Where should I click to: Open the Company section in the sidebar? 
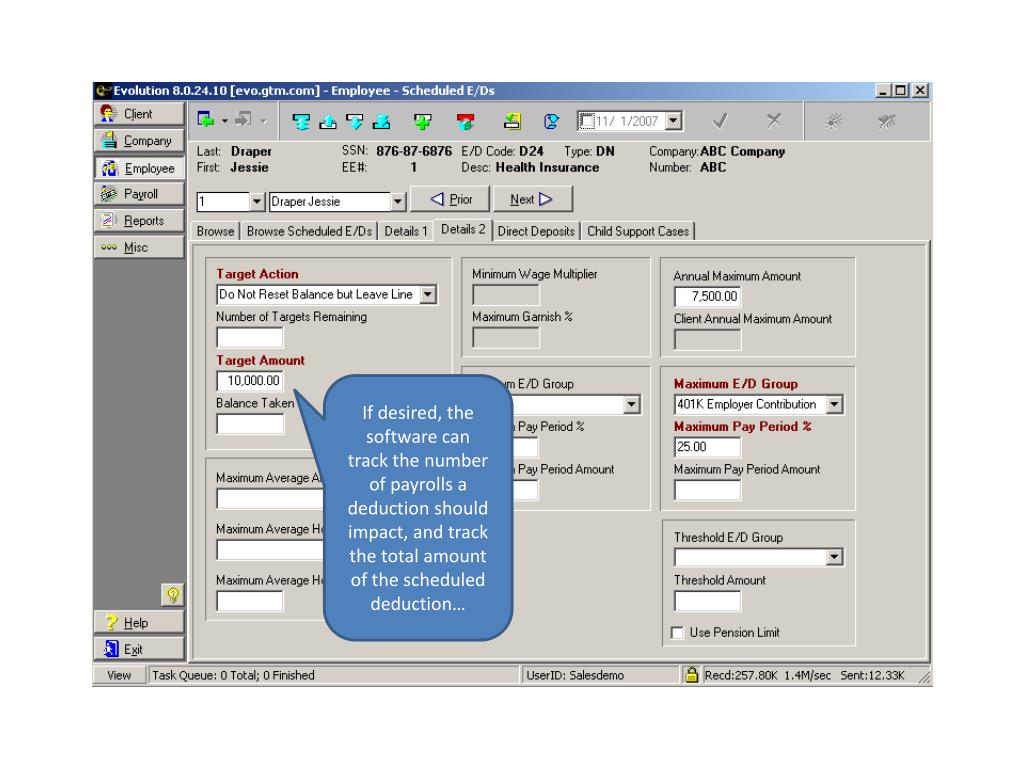click(x=140, y=140)
